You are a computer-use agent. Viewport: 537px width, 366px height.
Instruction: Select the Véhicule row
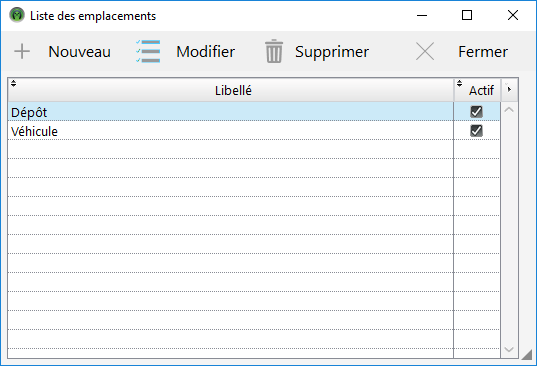[x=254, y=131]
